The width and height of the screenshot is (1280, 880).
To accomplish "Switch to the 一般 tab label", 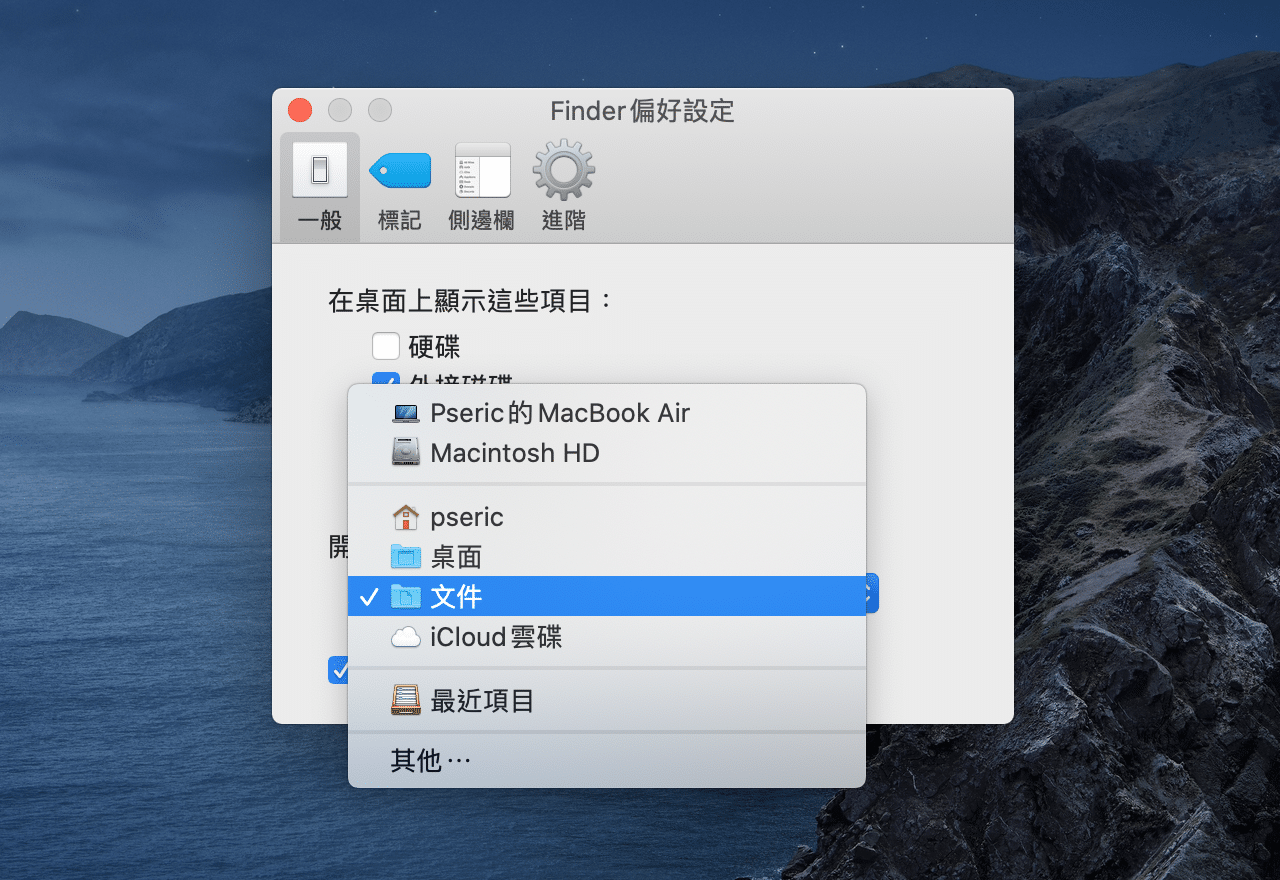I will coord(320,221).
